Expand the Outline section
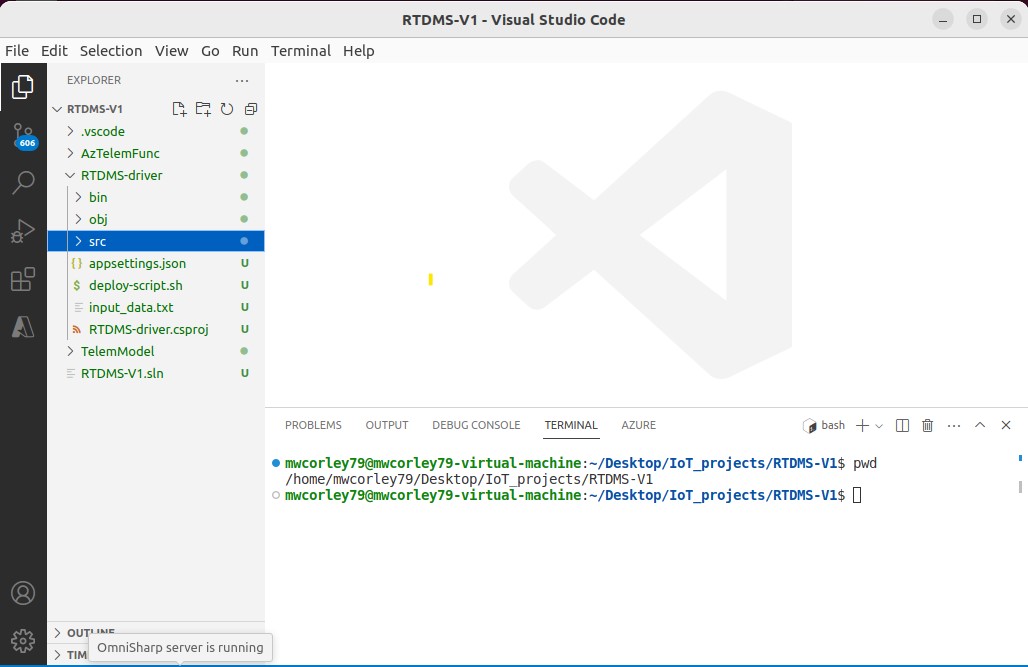This screenshot has width=1028, height=667. pos(156,633)
